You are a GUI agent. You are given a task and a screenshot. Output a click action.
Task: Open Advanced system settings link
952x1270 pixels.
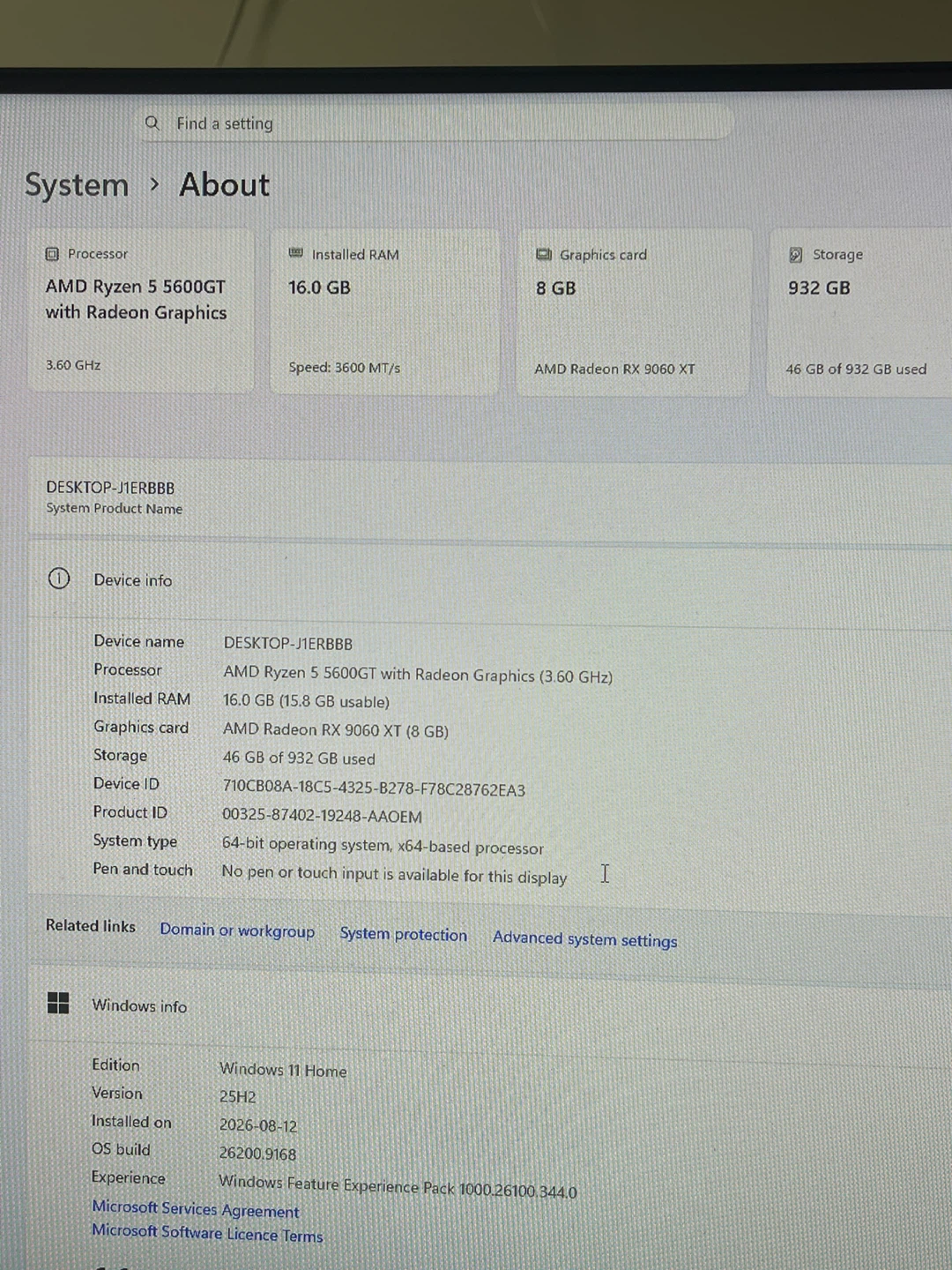point(585,939)
